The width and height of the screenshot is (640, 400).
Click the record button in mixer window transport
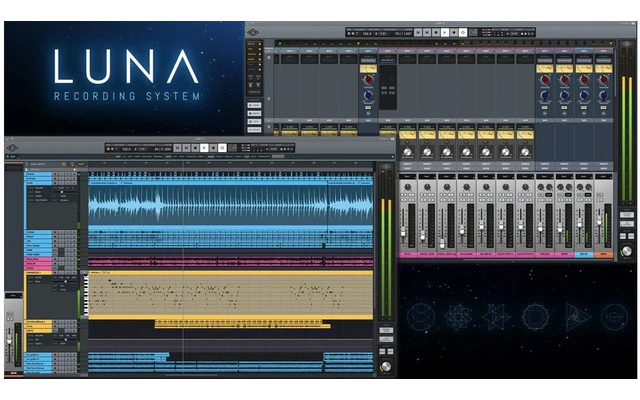(454, 32)
